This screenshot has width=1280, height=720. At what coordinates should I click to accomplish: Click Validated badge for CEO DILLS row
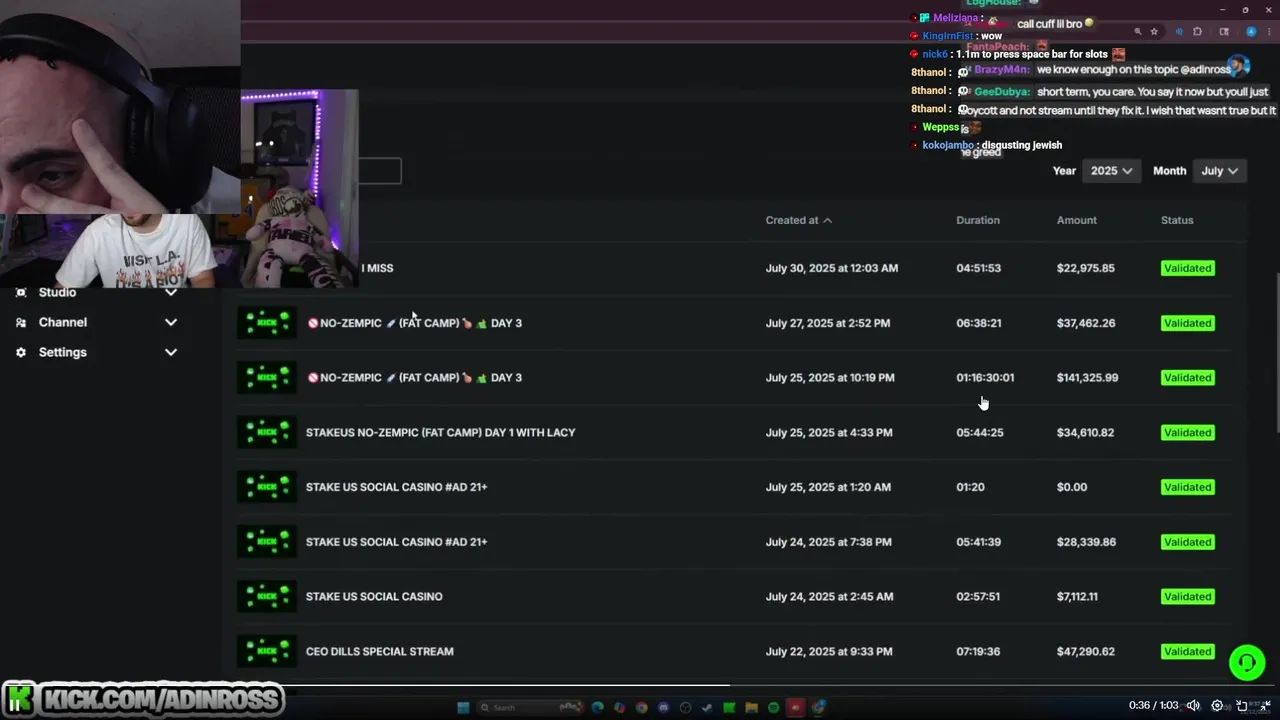pos(1188,651)
